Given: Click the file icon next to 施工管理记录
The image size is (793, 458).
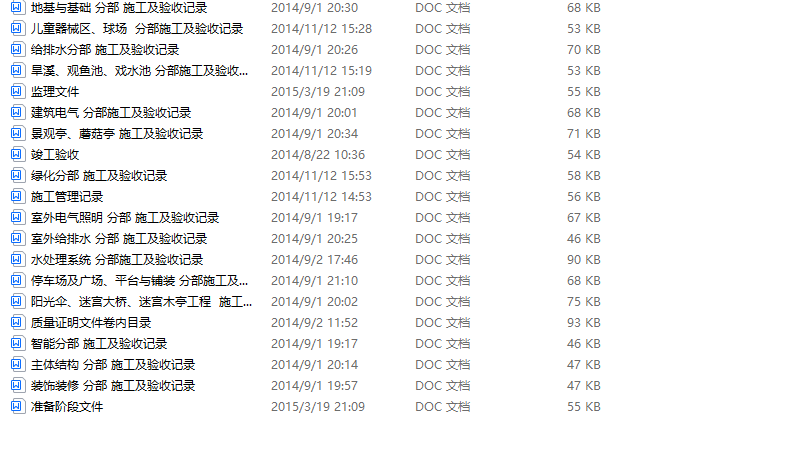Looking at the screenshot, I should (x=17, y=196).
